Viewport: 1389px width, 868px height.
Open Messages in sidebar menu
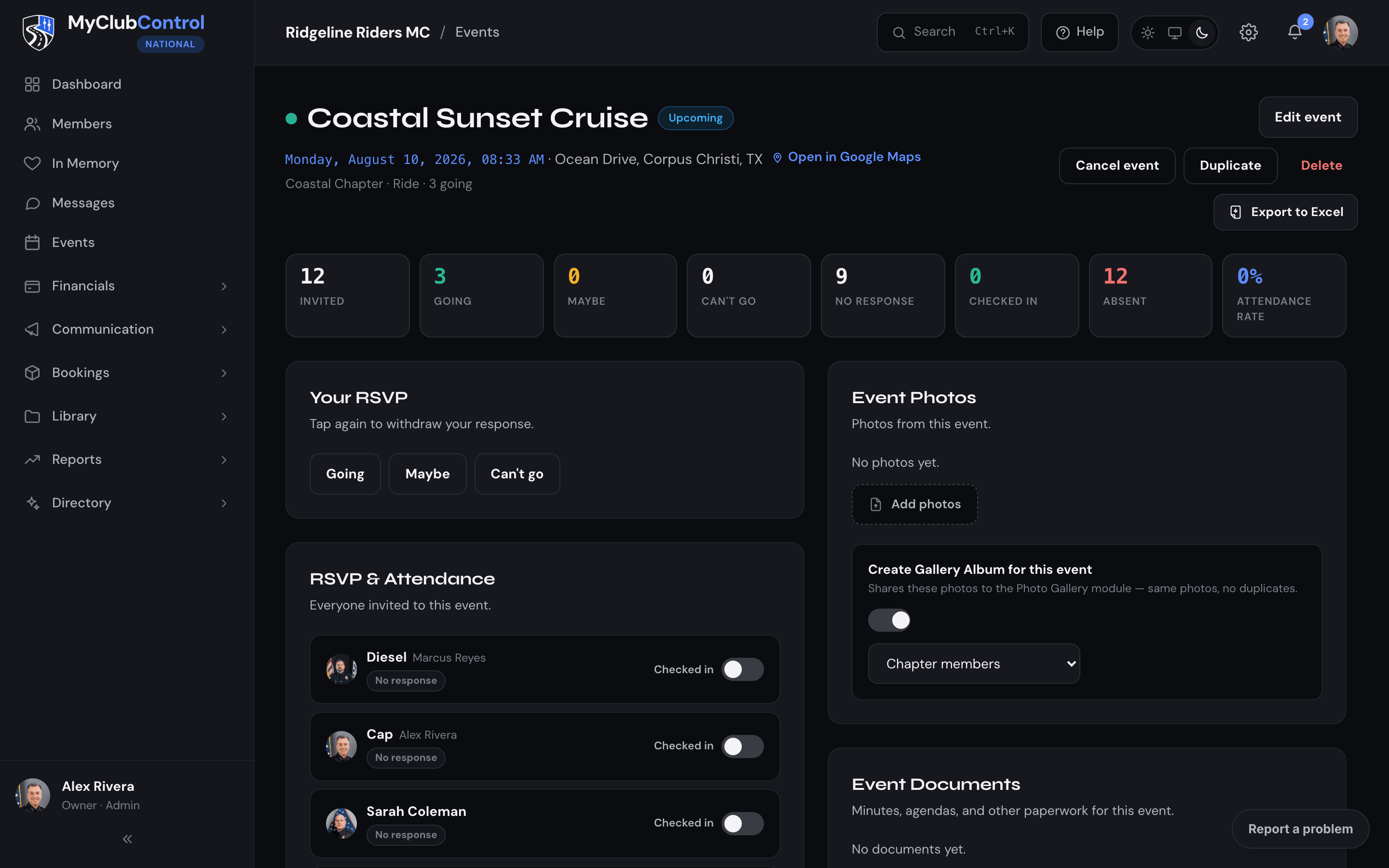click(127, 203)
